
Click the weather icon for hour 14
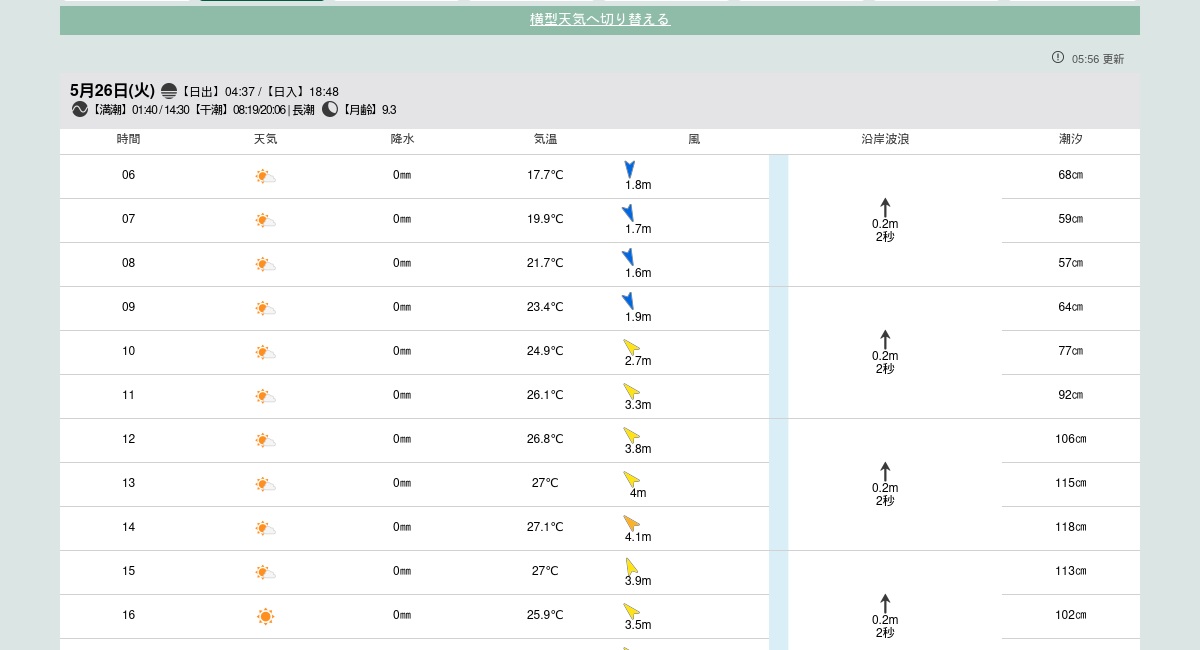pos(265,528)
